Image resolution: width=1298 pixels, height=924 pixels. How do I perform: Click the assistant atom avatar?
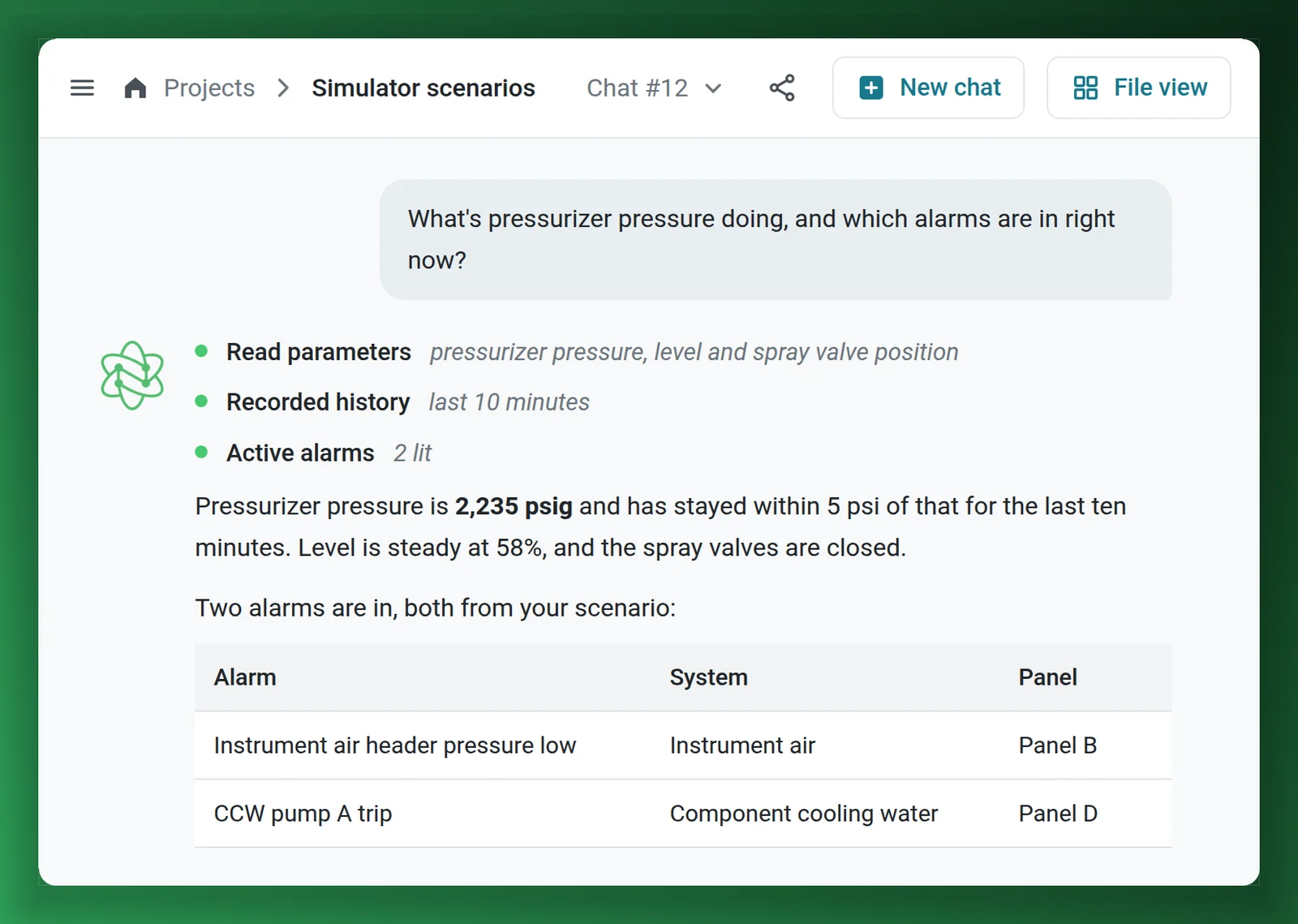[132, 375]
